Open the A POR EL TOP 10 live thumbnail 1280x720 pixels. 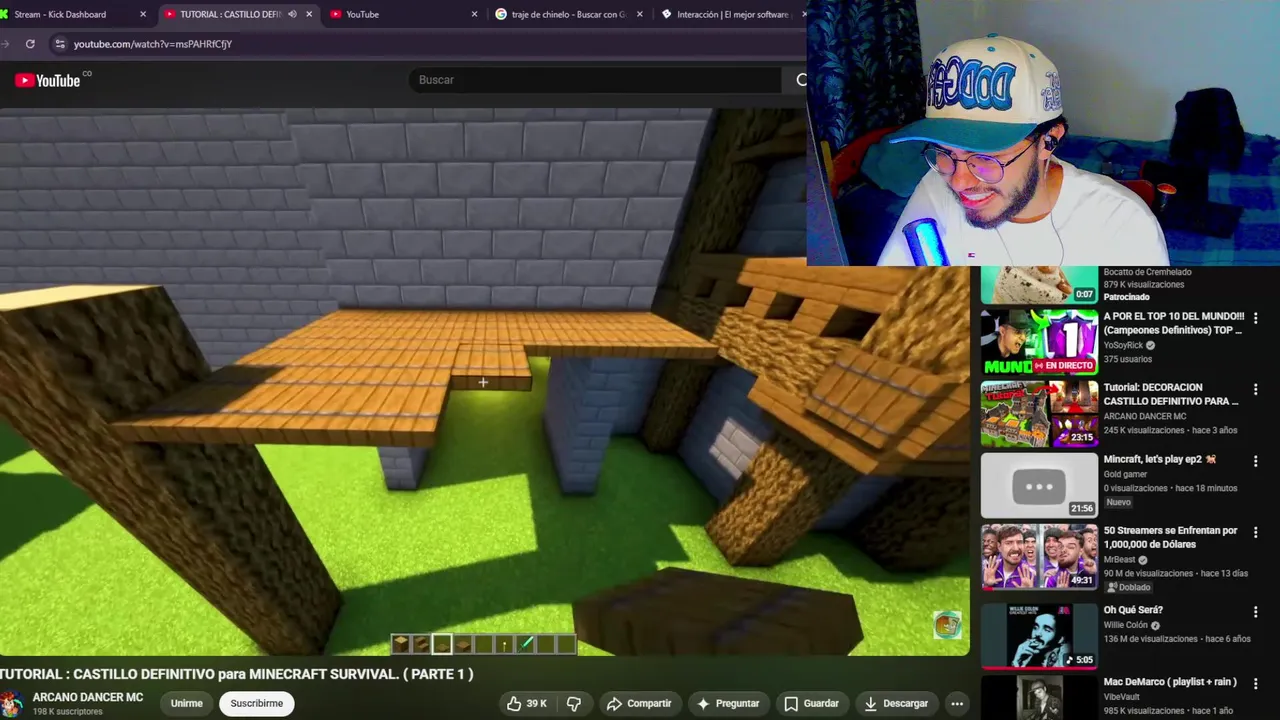pyautogui.click(x=1039, y=341)
